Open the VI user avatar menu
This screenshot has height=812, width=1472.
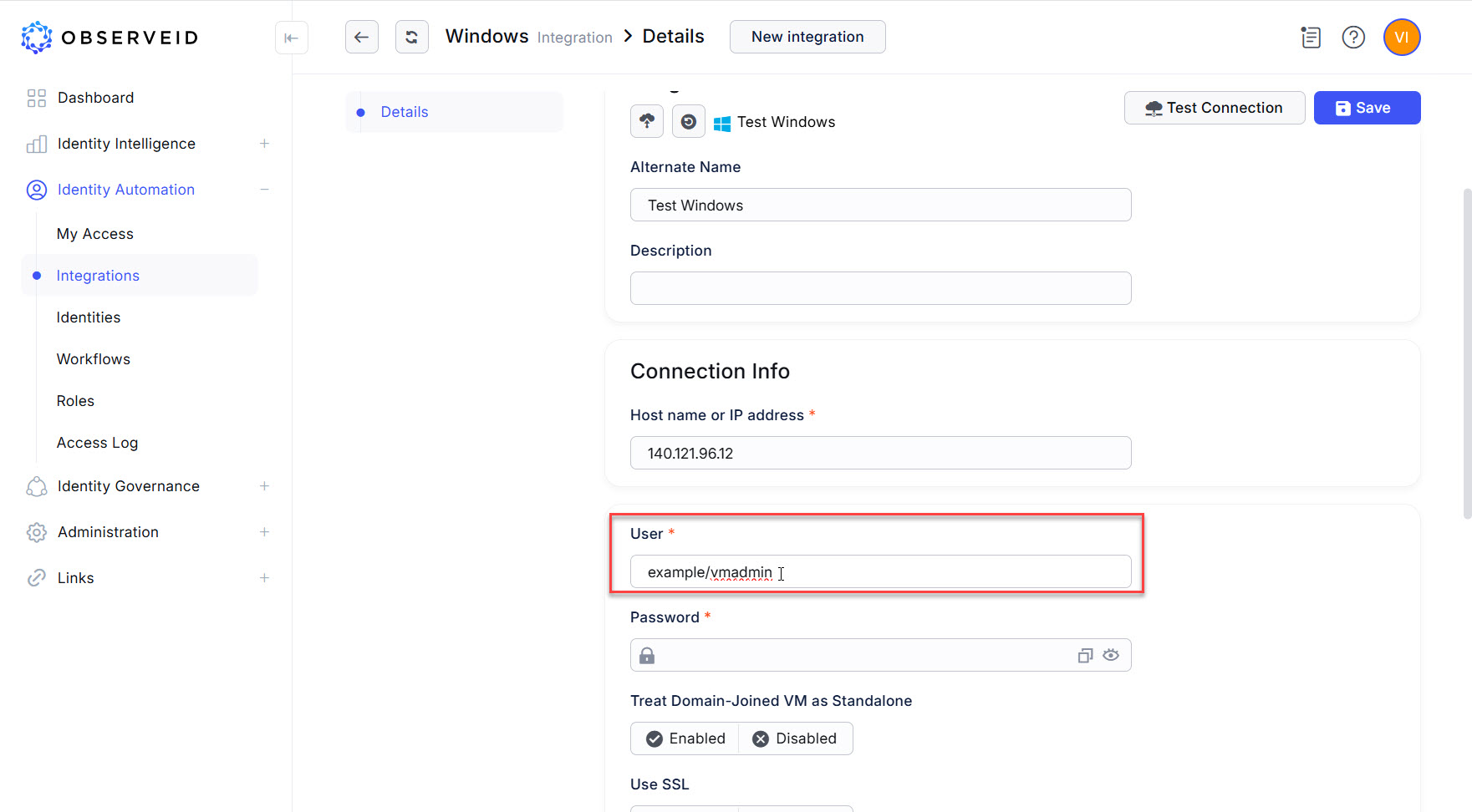coord(1401,38)
